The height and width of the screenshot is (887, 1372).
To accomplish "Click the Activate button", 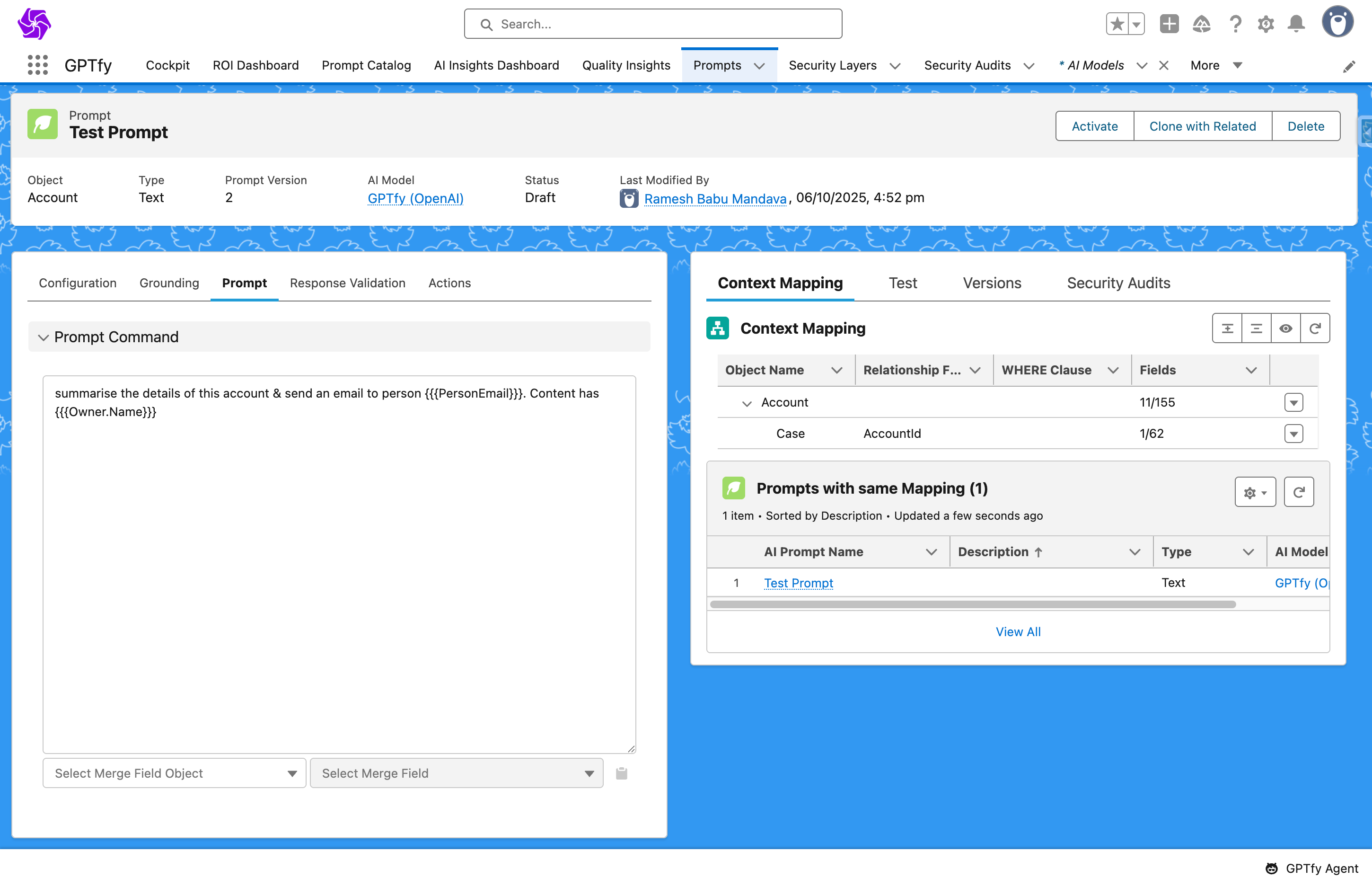I will (1094, 126).
